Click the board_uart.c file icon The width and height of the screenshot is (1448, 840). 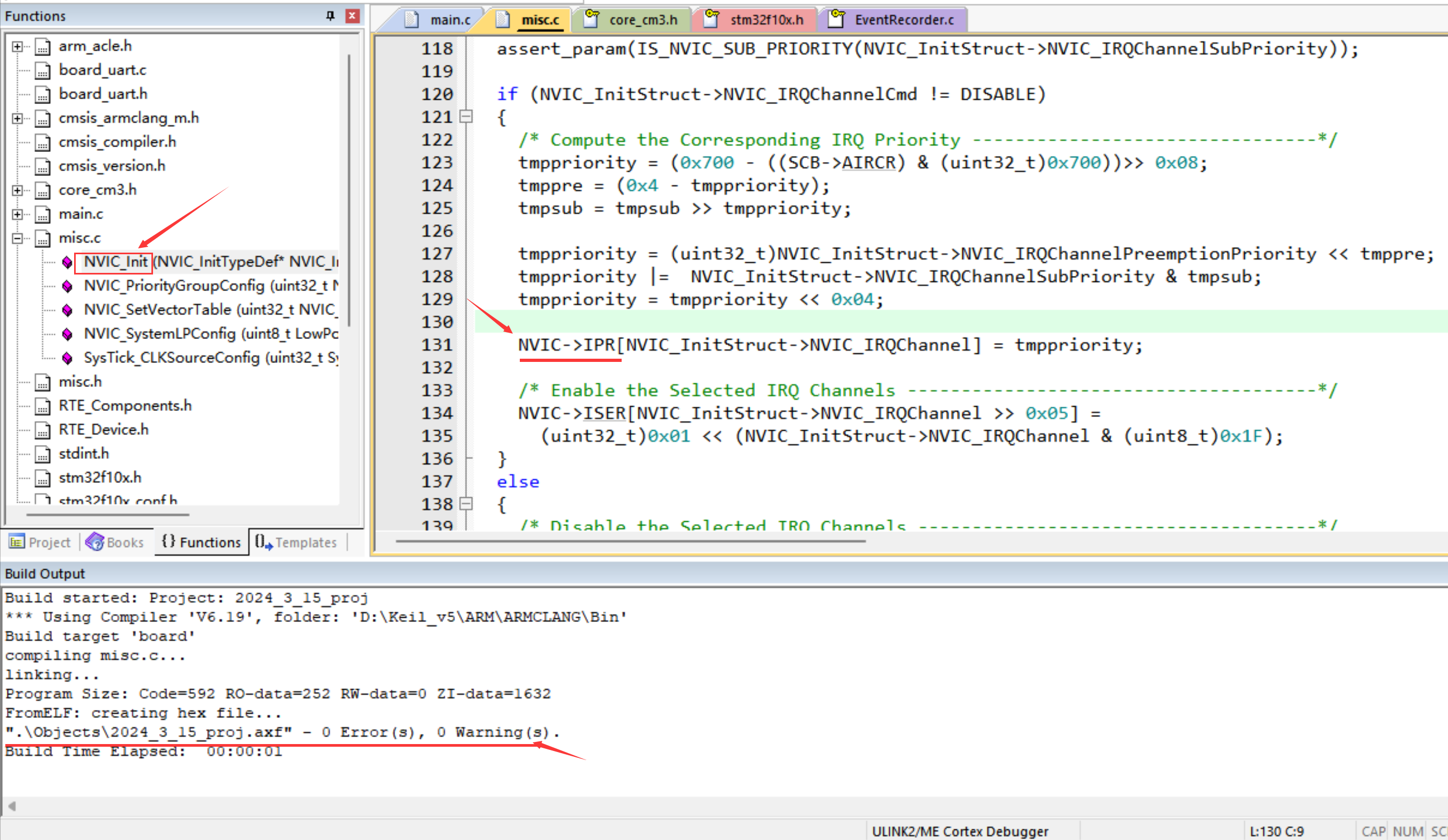click(43, 71)
